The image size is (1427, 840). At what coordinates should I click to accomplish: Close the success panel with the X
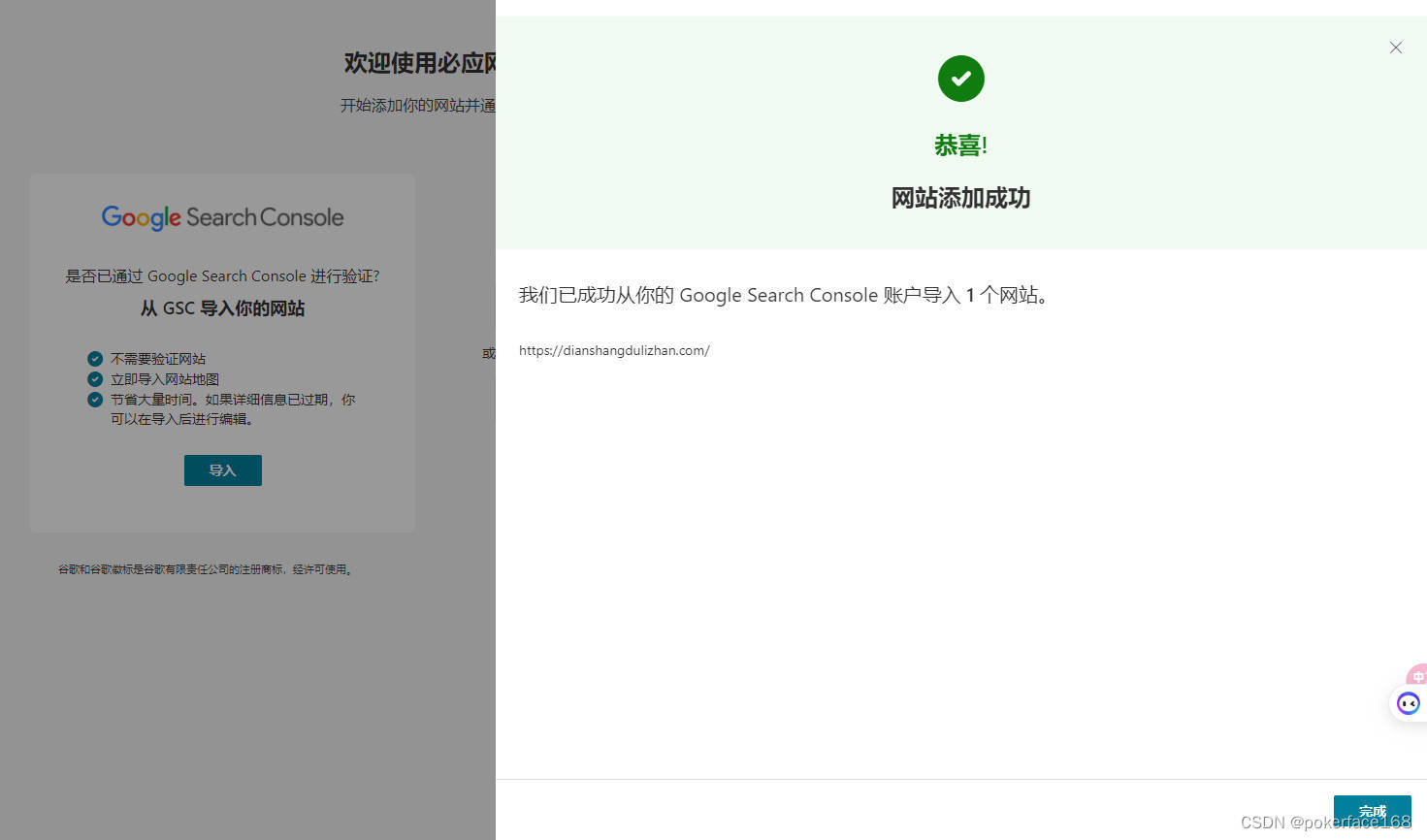point(1395,48)
